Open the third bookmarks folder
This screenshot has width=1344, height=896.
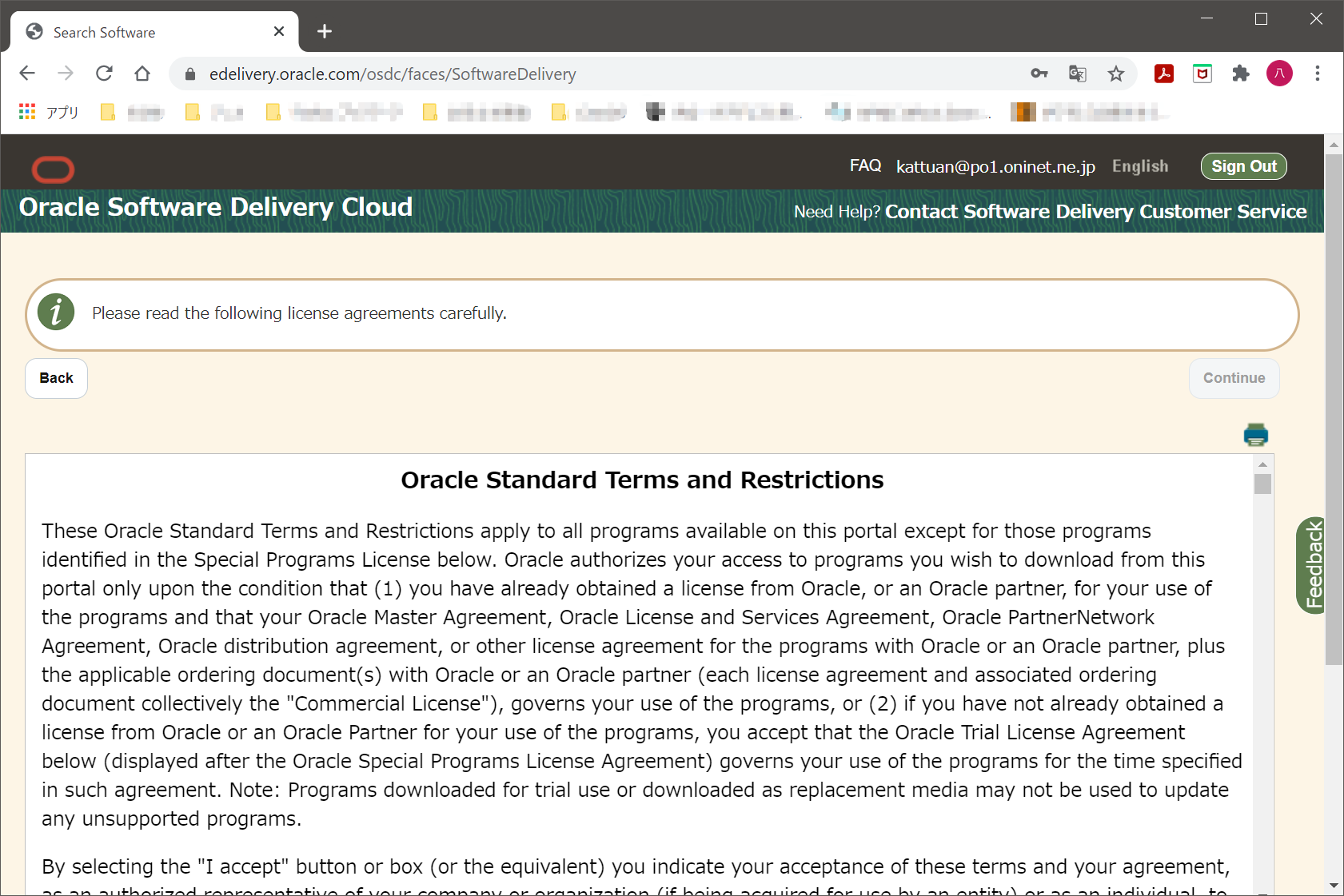pyautogui.click(x=334, y=112)
